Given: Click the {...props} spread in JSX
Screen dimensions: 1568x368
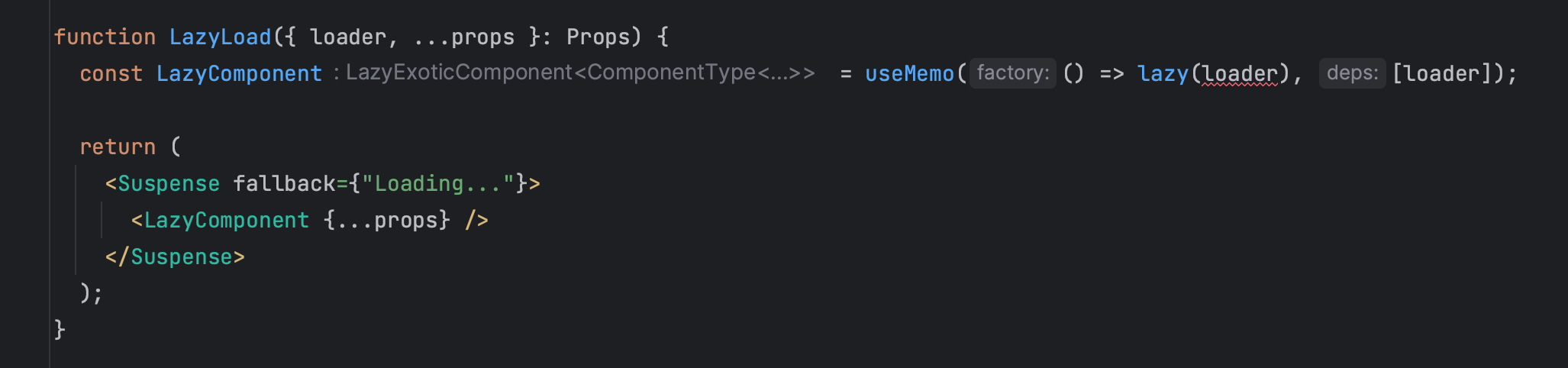Looking at the screenshot, I should tap(386, 221).
